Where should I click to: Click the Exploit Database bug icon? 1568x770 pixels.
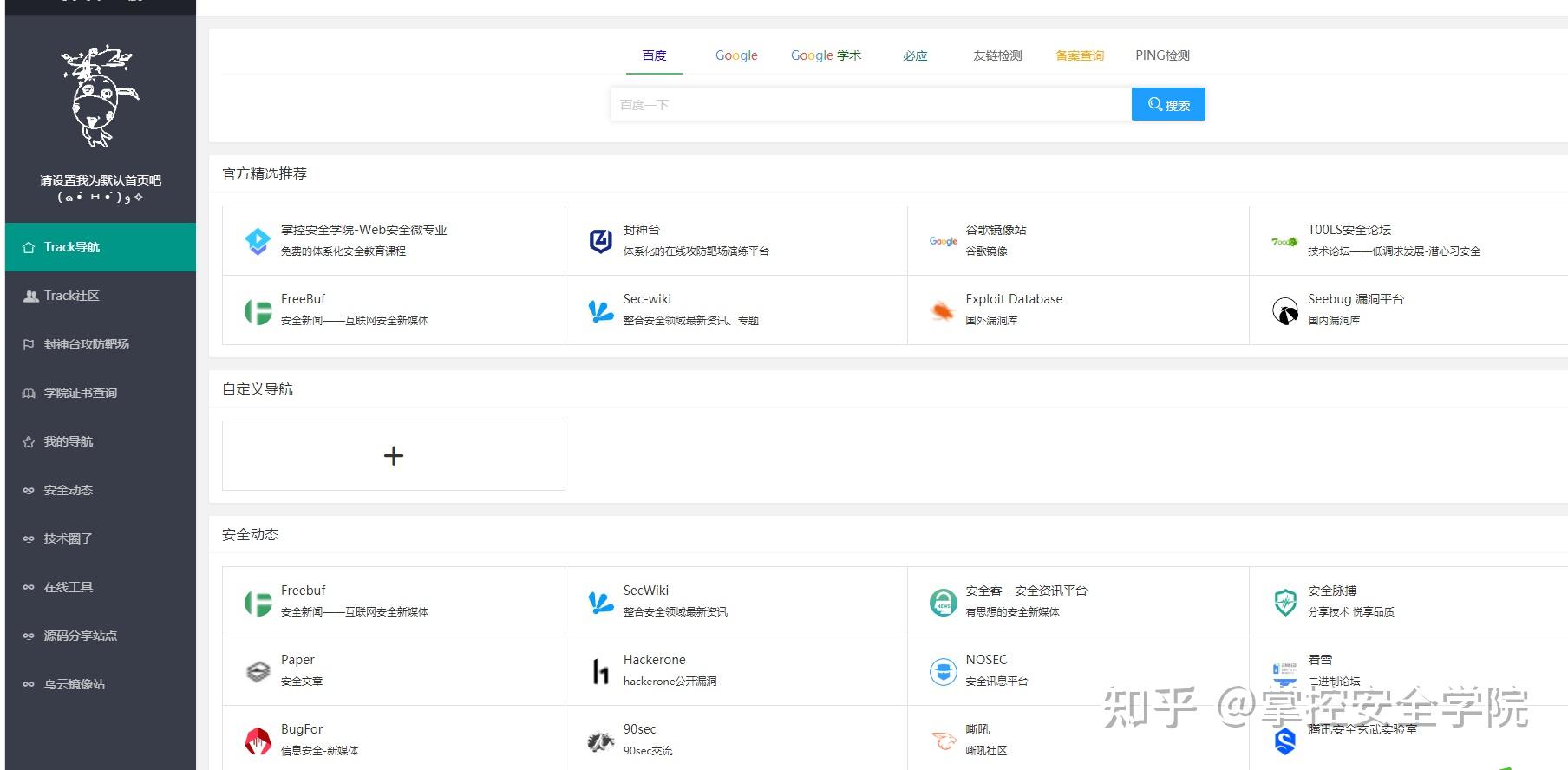(942, 310)
